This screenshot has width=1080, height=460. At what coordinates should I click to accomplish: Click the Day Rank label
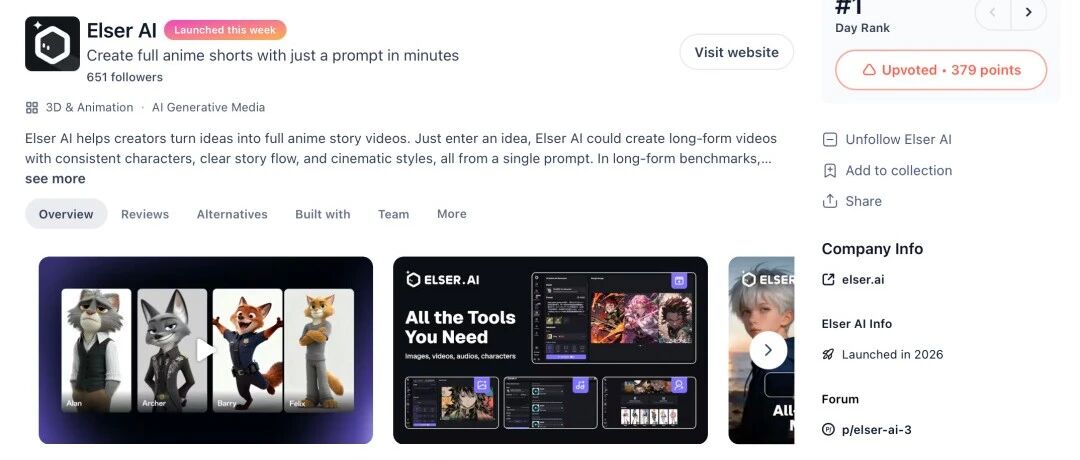pos(862,28)
